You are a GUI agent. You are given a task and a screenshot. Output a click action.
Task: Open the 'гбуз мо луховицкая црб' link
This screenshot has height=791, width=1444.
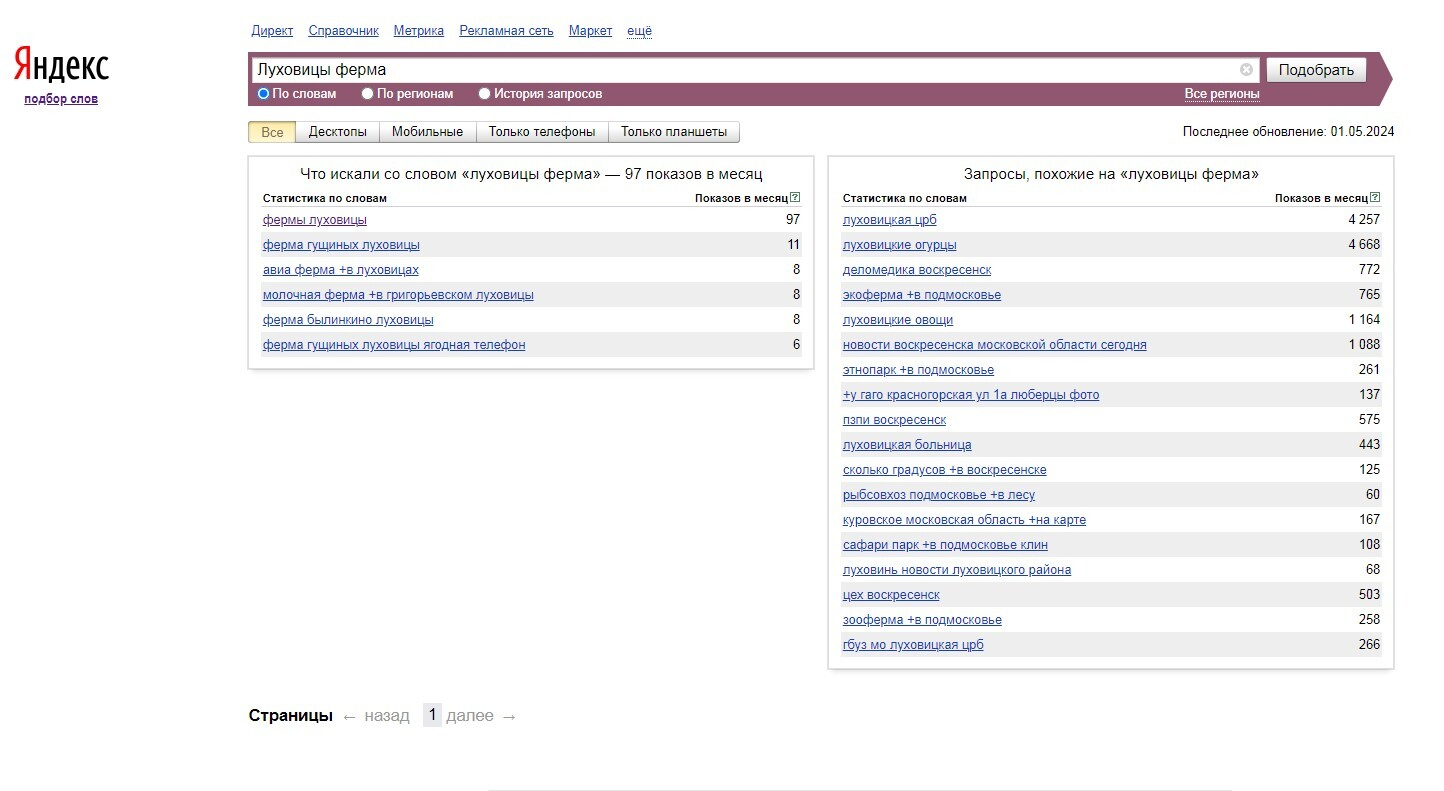tap(913, 645)
